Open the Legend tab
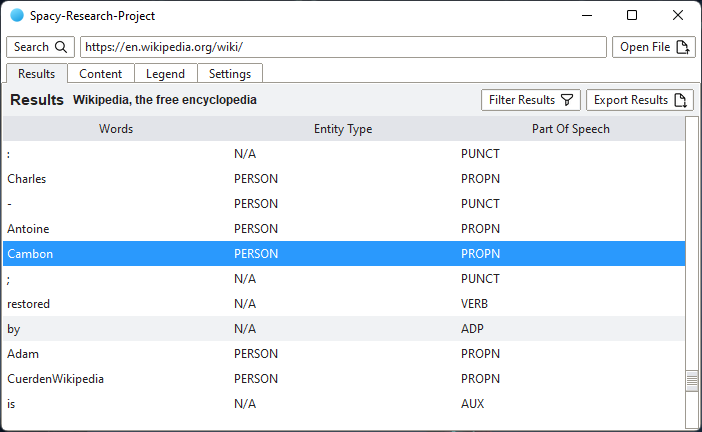 pyautogui.click(x=165, y=74)
